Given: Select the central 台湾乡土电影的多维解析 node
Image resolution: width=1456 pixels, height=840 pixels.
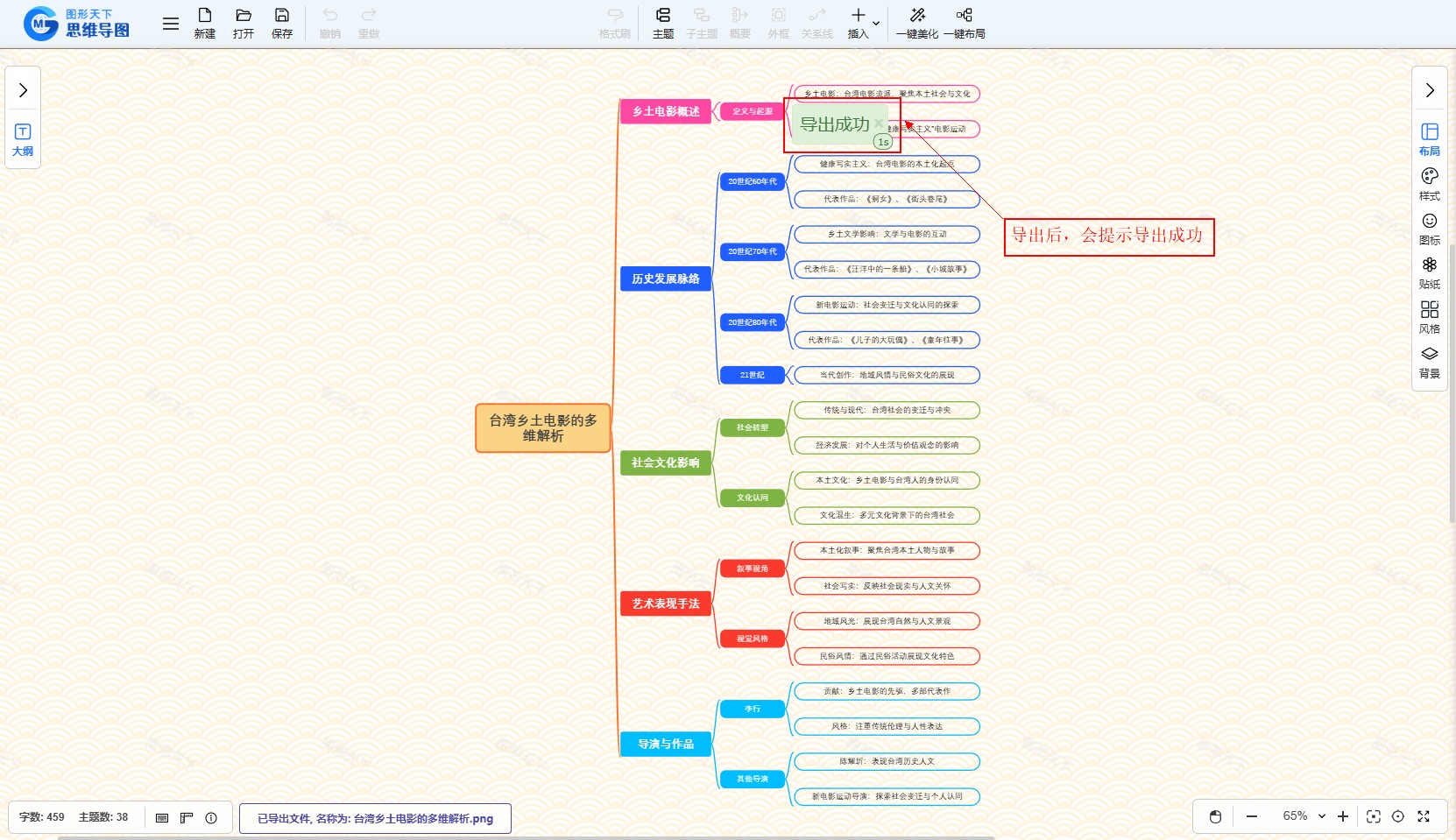Looking at the screenshot, I should click(542, 427).
